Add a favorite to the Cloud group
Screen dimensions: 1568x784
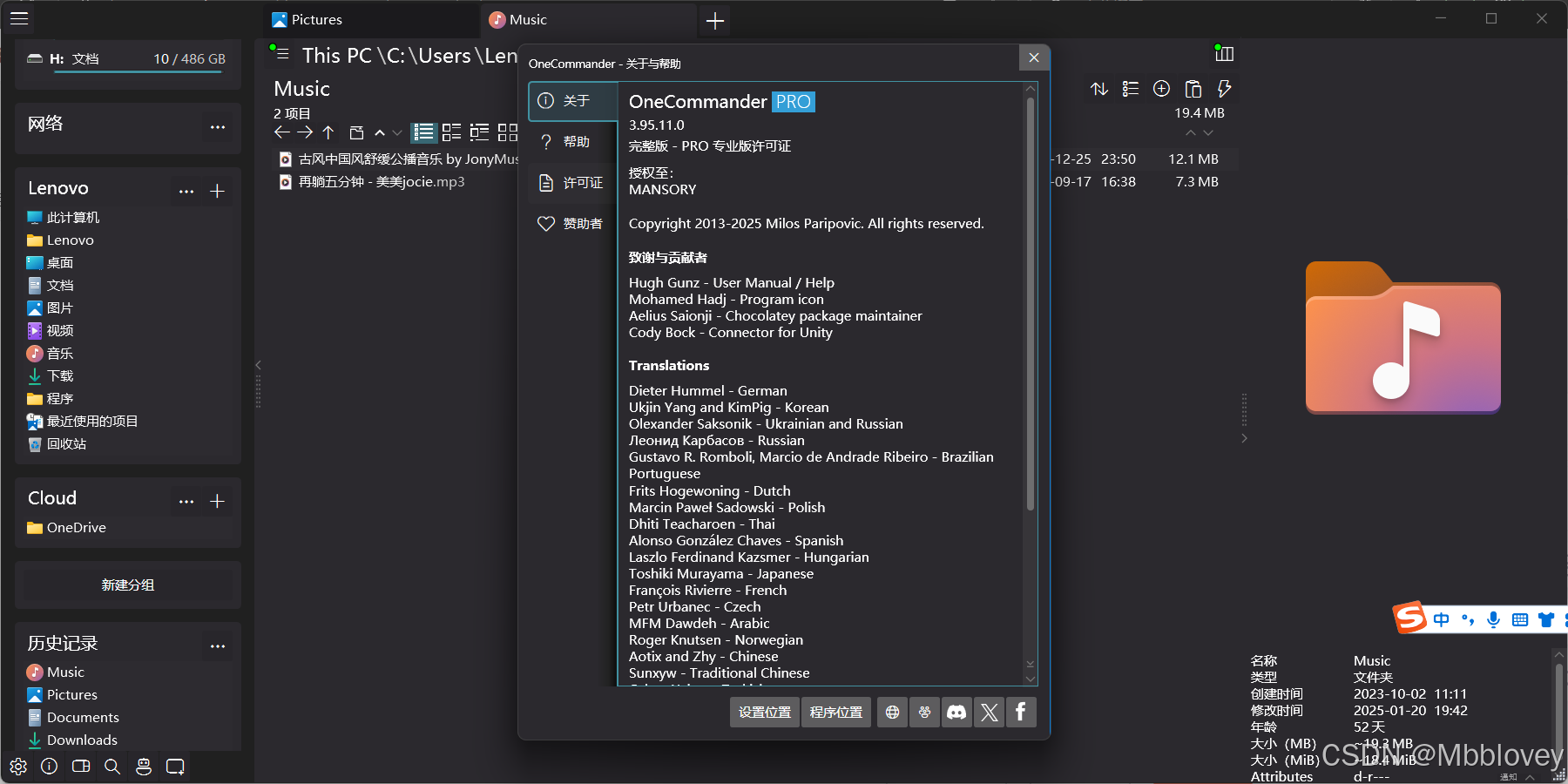tap(218, 502)
